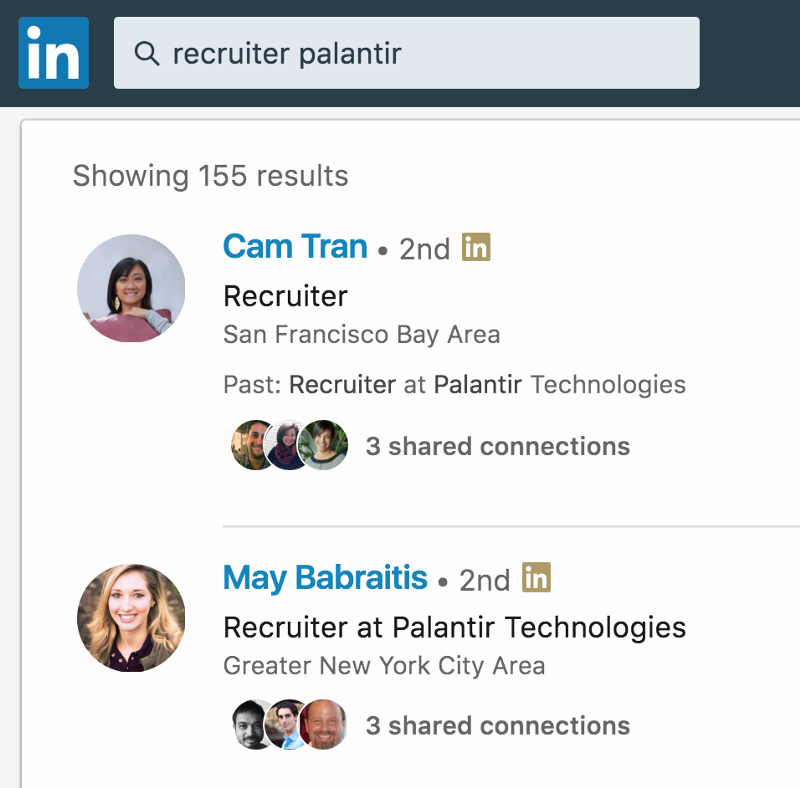Viewport: 800px width, 788px height.
Task: Click the Recruiter at Palantir Technologies headline
Action: coord(455,627)
